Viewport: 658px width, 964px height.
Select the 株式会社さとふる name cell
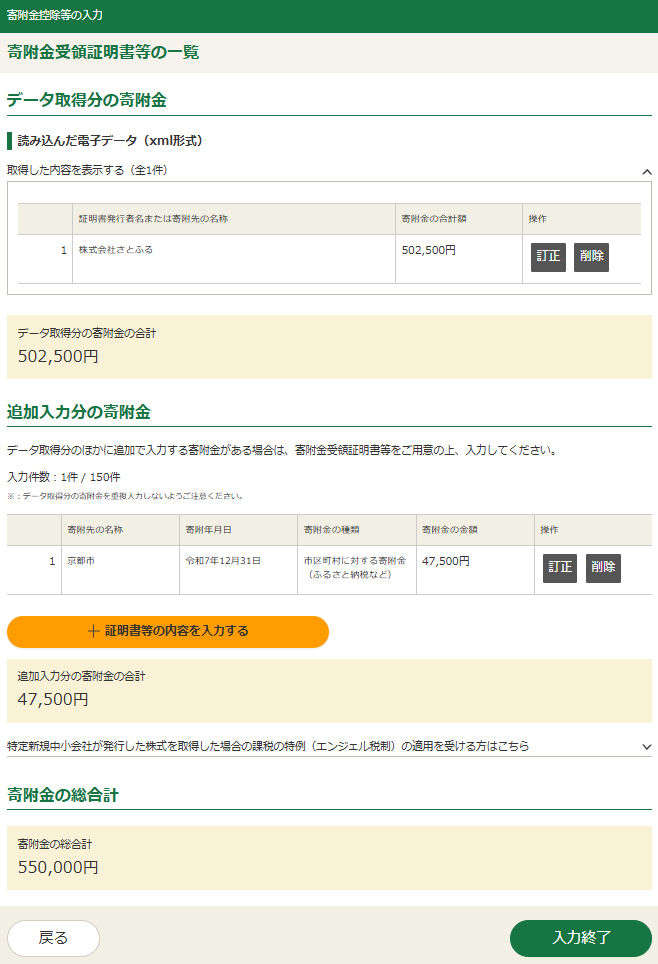(116, 250)
